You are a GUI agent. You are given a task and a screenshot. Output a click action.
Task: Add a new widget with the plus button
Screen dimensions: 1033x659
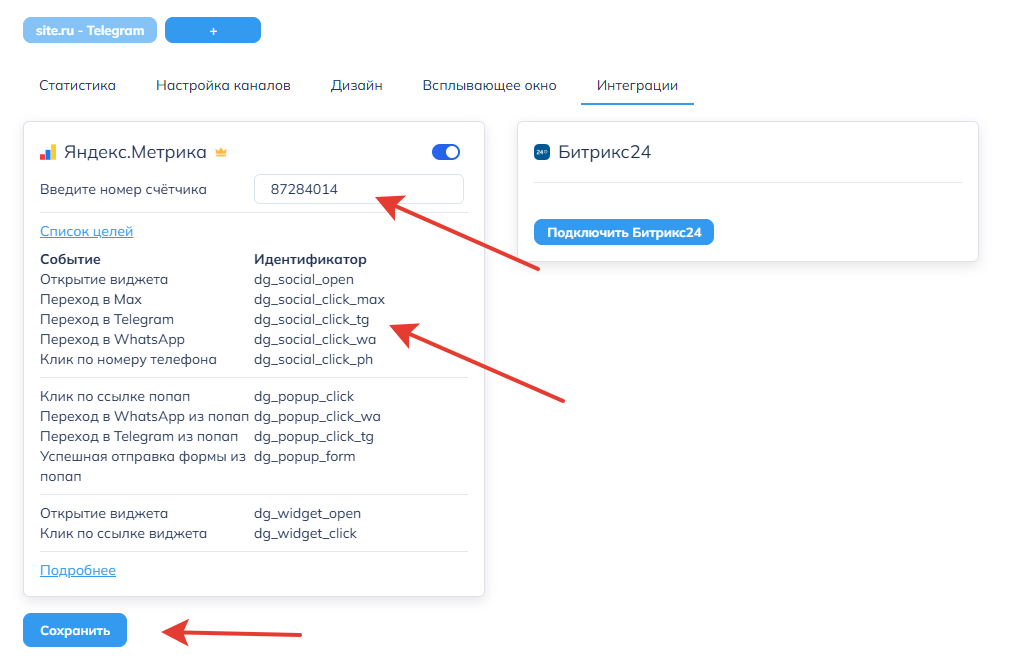tap(213, 31)
